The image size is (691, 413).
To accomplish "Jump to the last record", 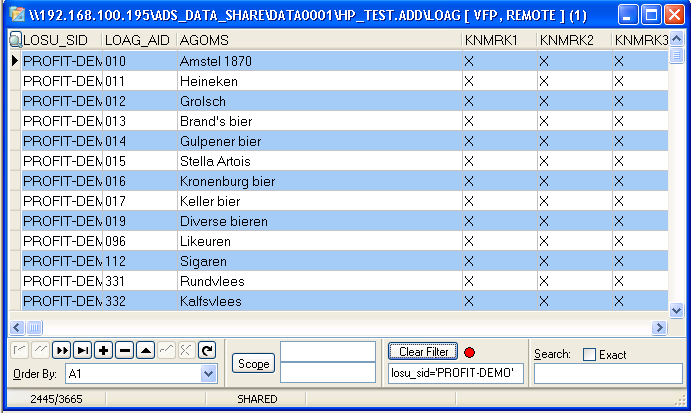I will pos(82,350).
